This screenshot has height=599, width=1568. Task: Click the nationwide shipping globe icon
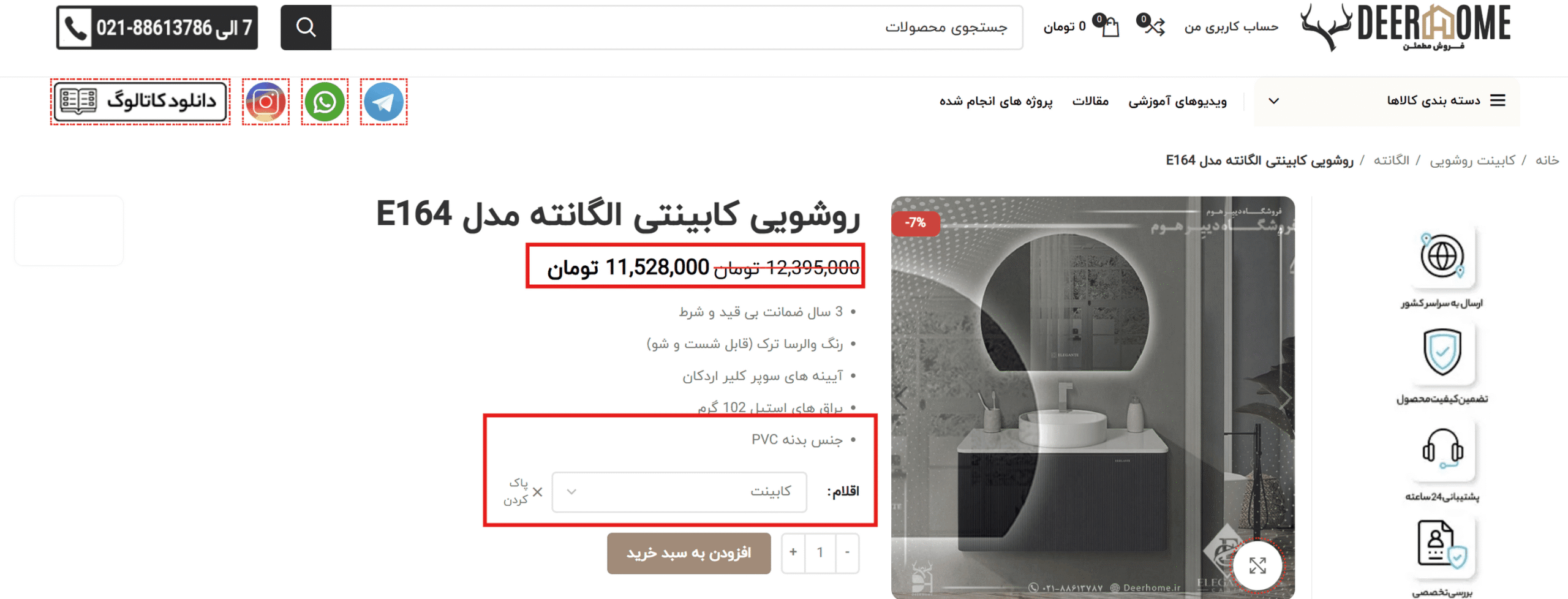[1442, 257]
